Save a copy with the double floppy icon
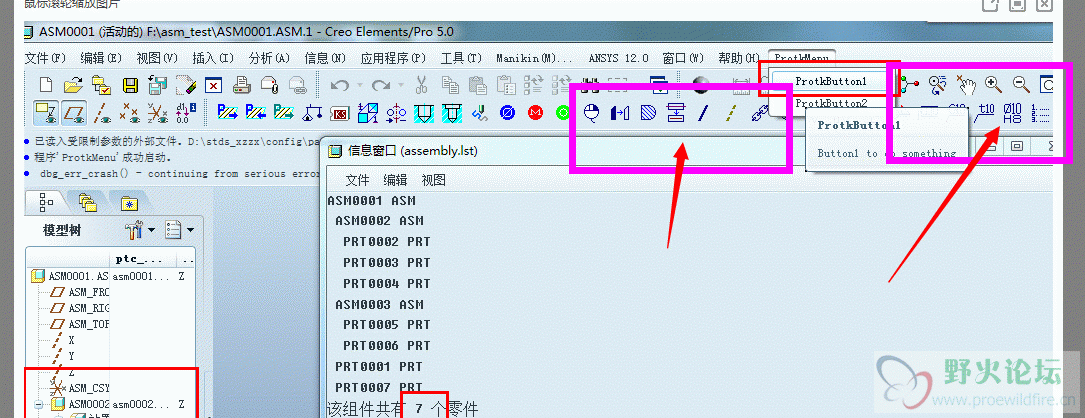Viewport: 1085px width, 418px height. click(158, 85)
